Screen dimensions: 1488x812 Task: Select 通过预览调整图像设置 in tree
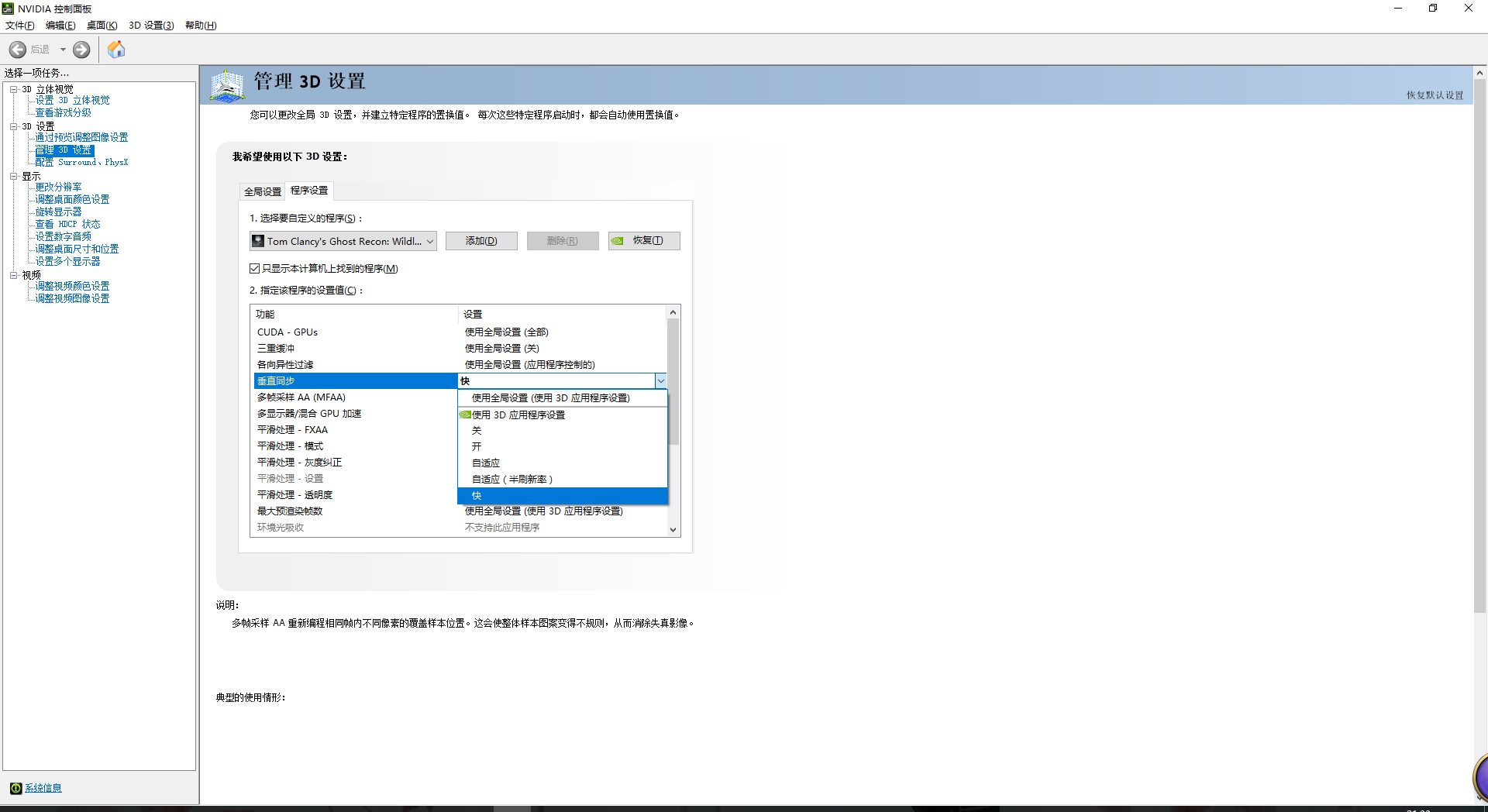81,138
